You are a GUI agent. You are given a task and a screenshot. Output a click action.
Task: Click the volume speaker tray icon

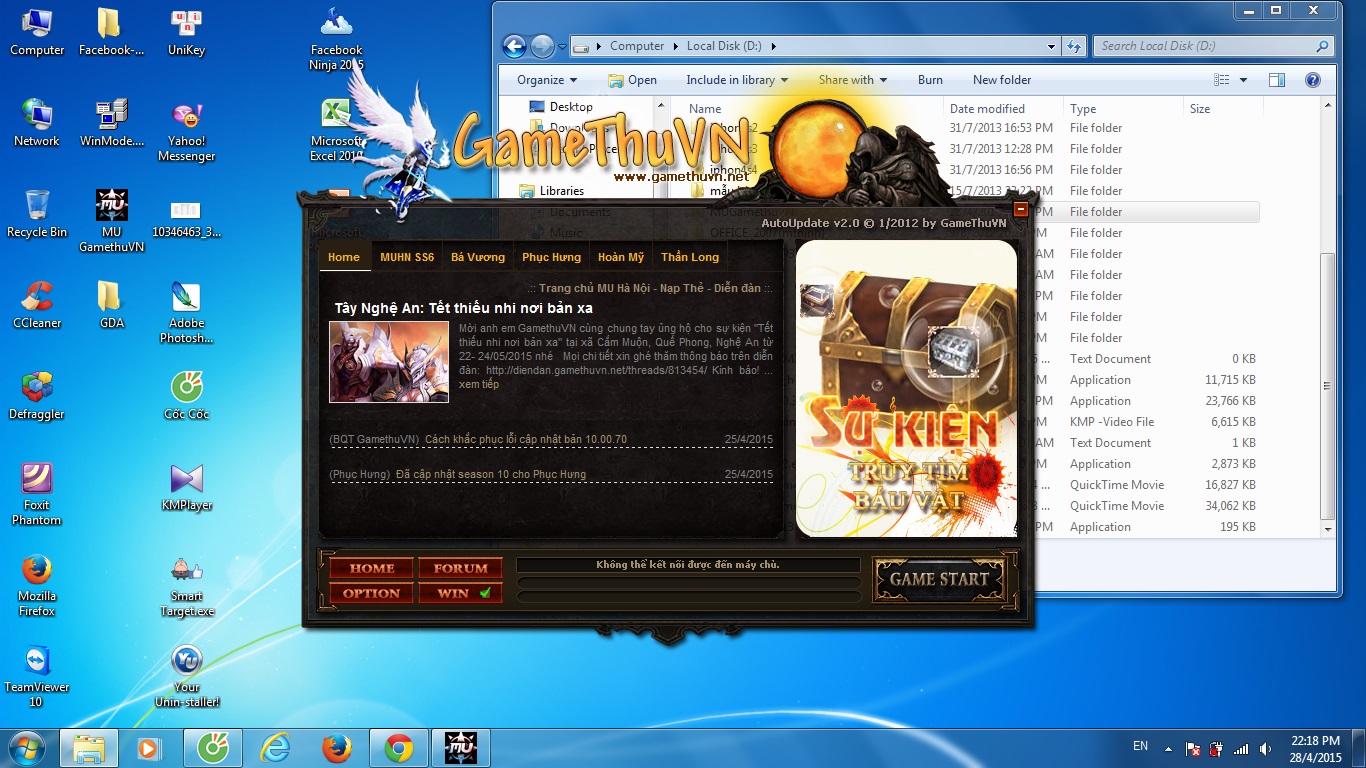(x=1265, y=749)
